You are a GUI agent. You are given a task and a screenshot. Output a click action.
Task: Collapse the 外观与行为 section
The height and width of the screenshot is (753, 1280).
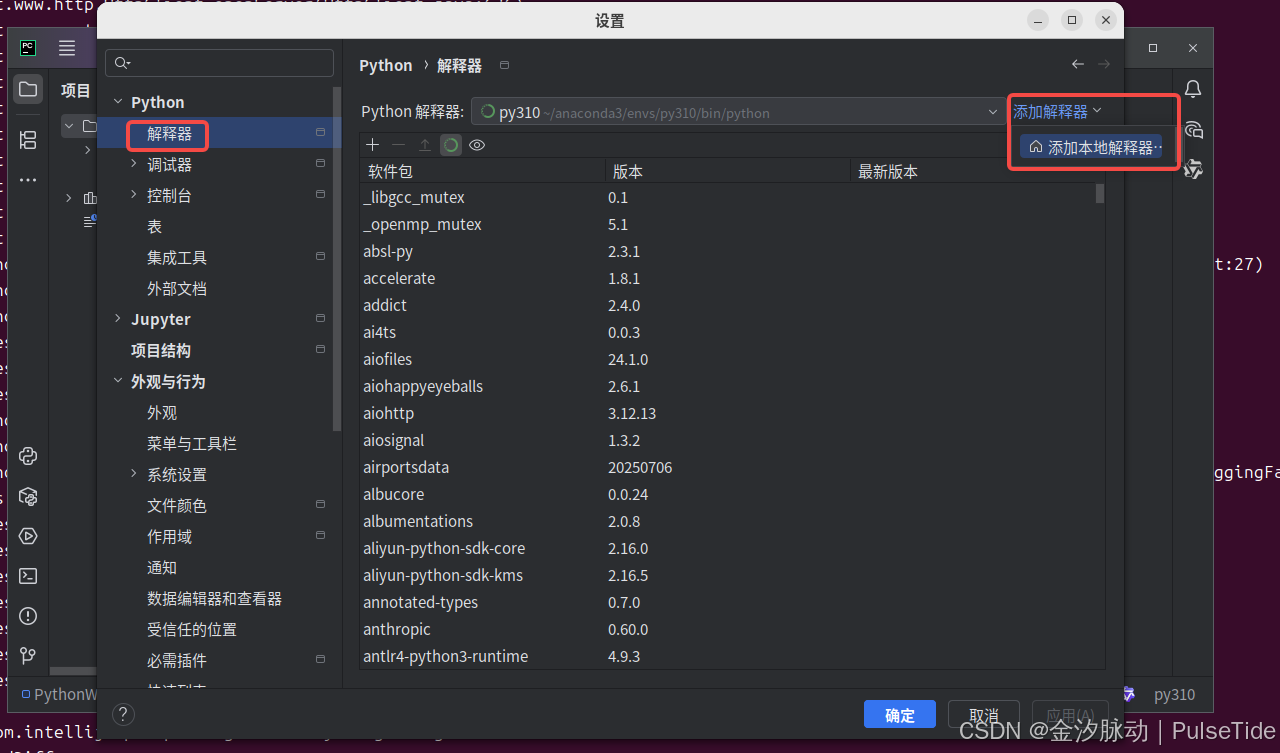click(x=118, y=381)
